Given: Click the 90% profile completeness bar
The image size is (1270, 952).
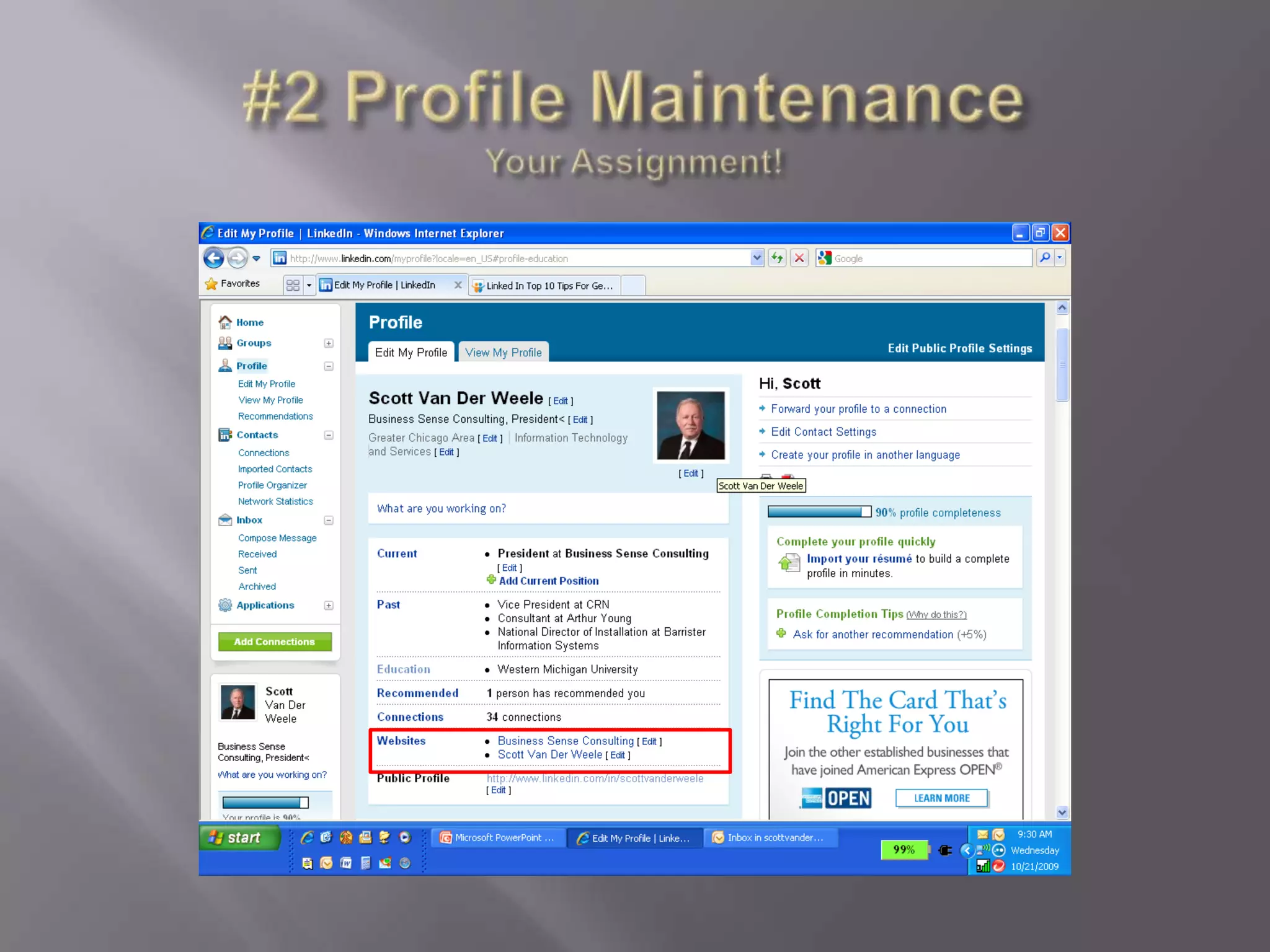Looking at the screenshot, I should (819, 512).
